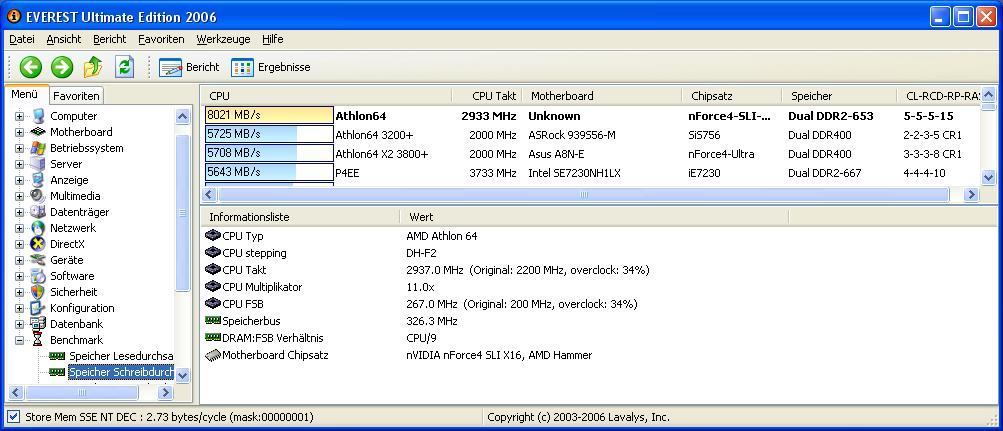Expand the Motherboard tree node
The image size is (1003, 431).
pos(19,132)
